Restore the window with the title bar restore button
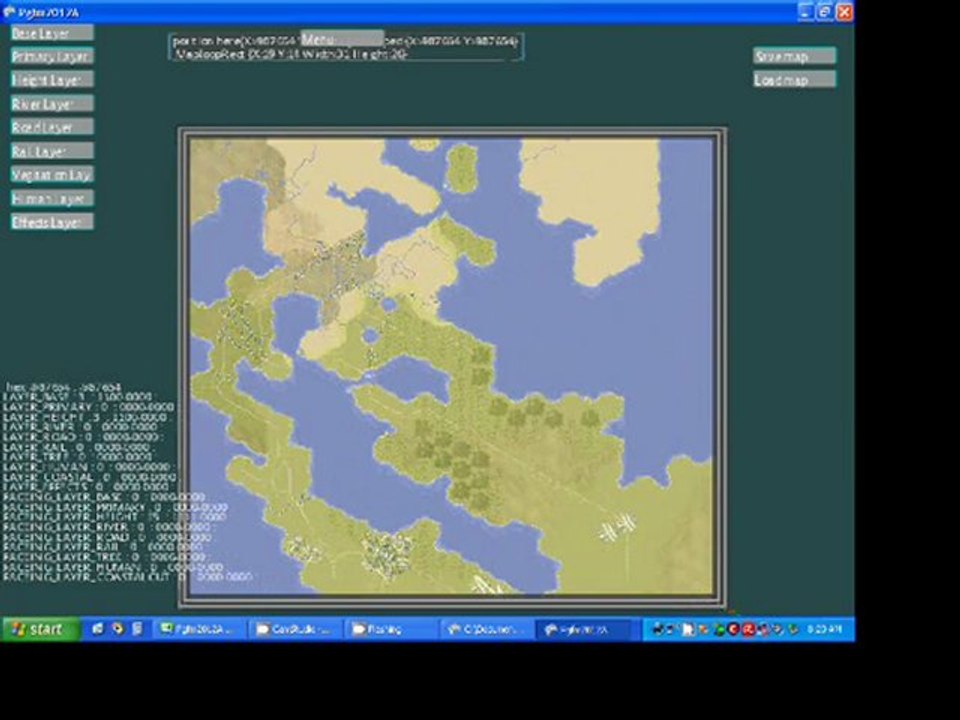This screenshot has height=720, width=960. pyautogui.click(x=825, y=12)
